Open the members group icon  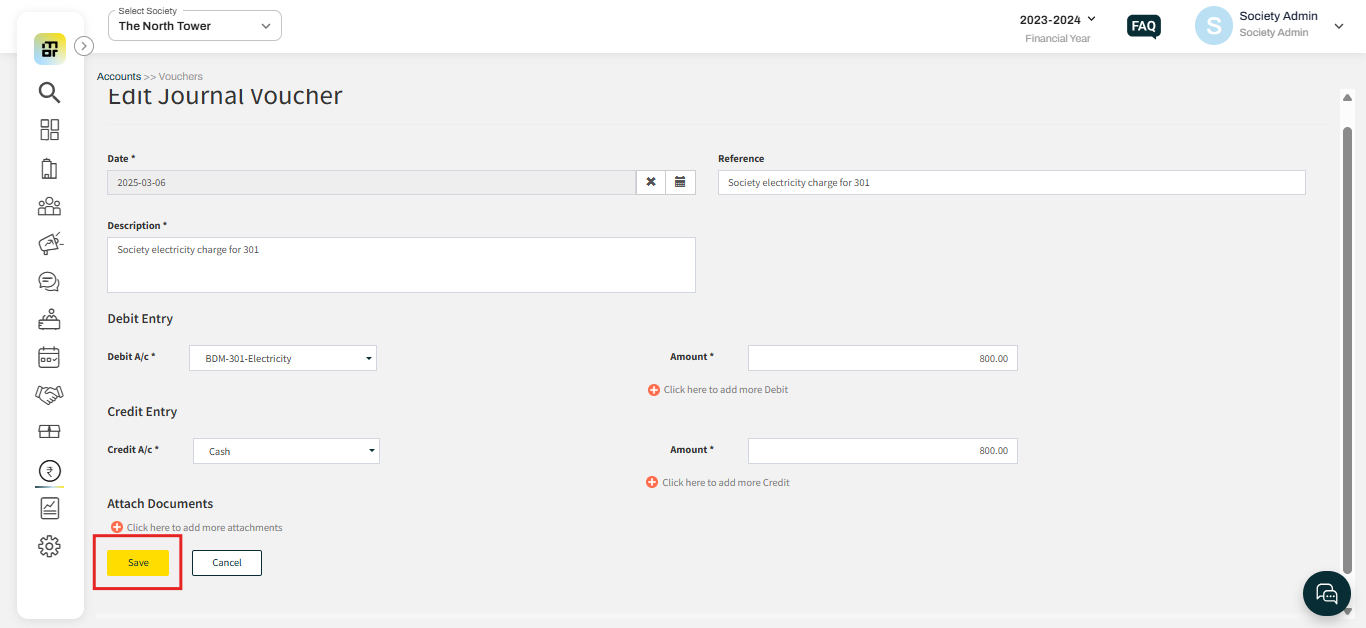49,206
